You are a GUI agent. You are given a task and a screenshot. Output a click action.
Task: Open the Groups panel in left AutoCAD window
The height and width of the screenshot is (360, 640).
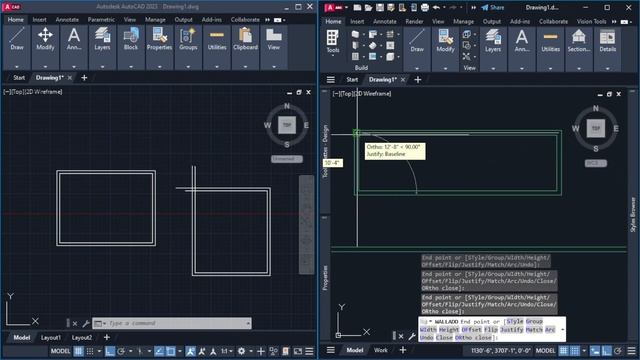coord(188,39)
